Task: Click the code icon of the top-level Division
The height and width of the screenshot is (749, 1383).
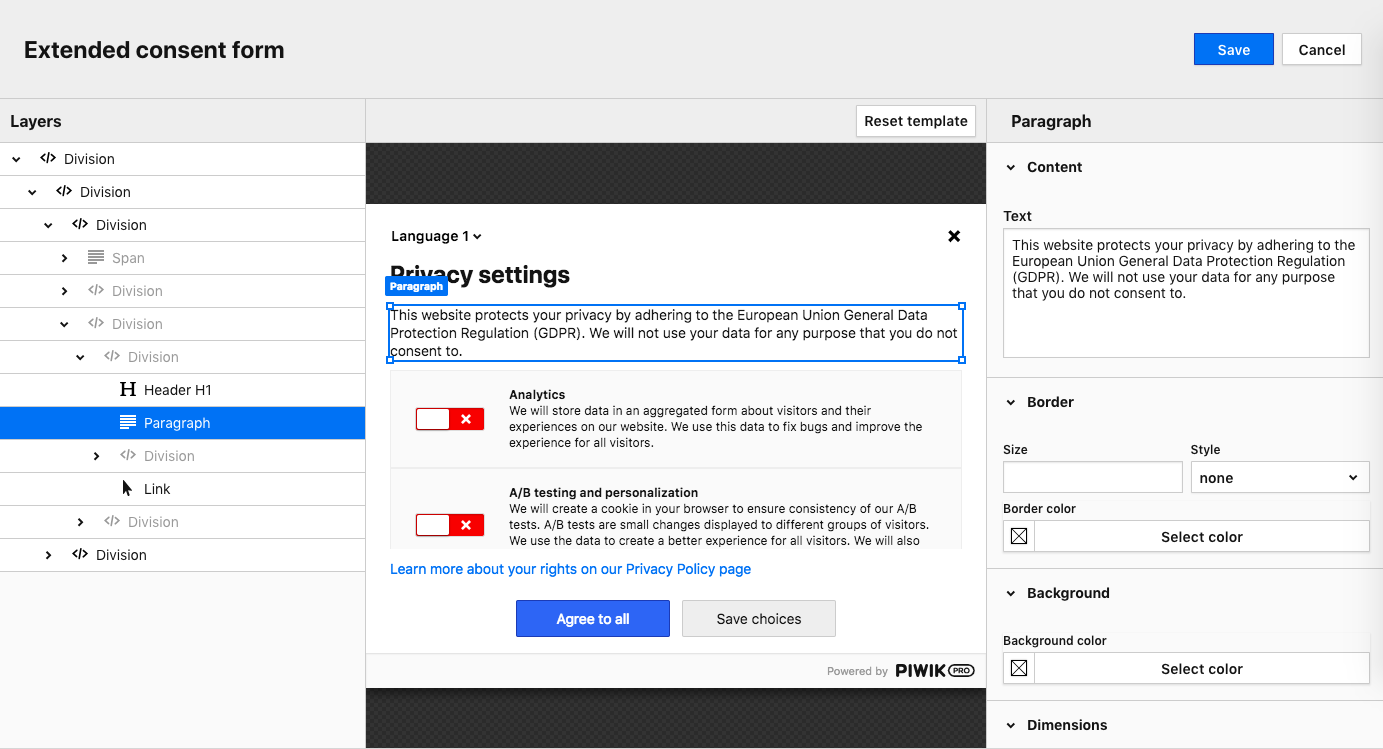Action: pyautogui.click(x=48, y=158)
